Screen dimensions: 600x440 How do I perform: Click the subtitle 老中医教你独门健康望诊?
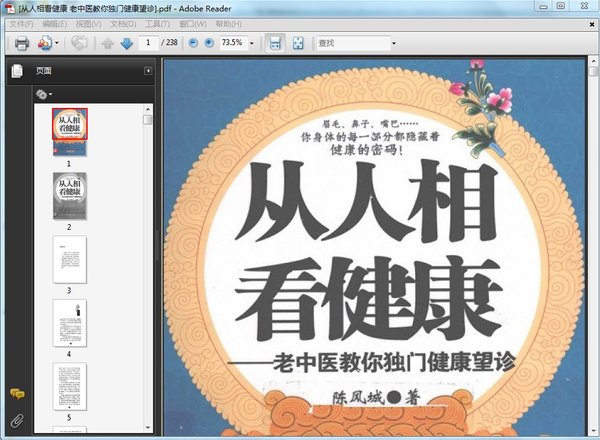click(x=394, y=362)
